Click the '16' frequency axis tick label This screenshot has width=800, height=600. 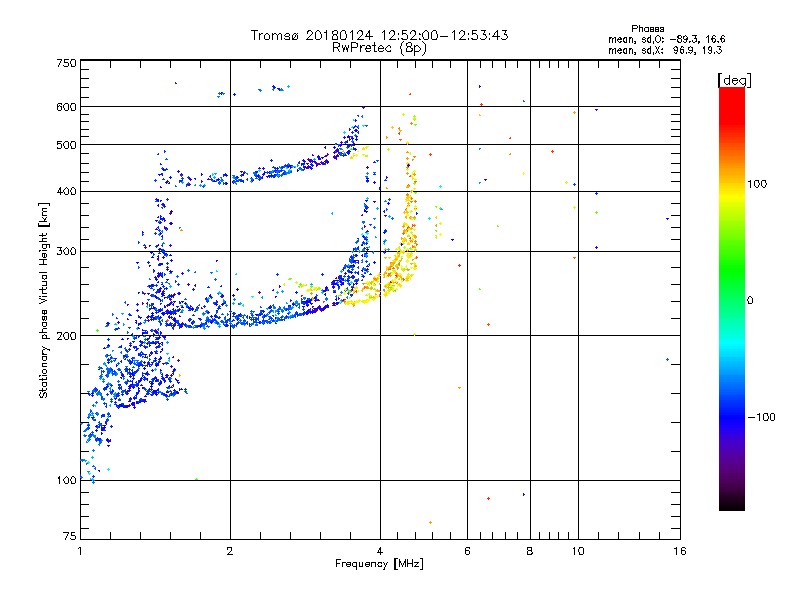[680, 551]
